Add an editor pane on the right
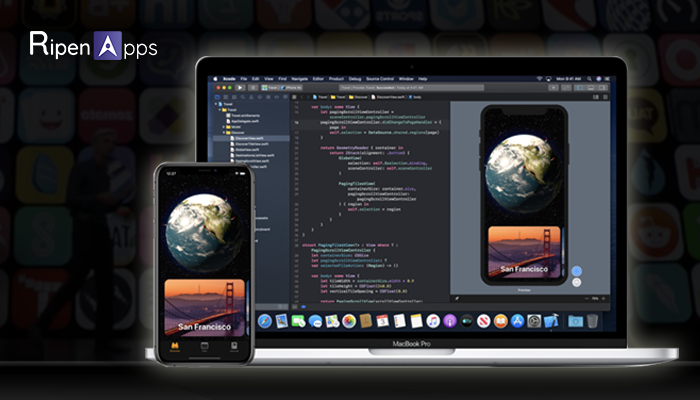 [x=606, y=97]
